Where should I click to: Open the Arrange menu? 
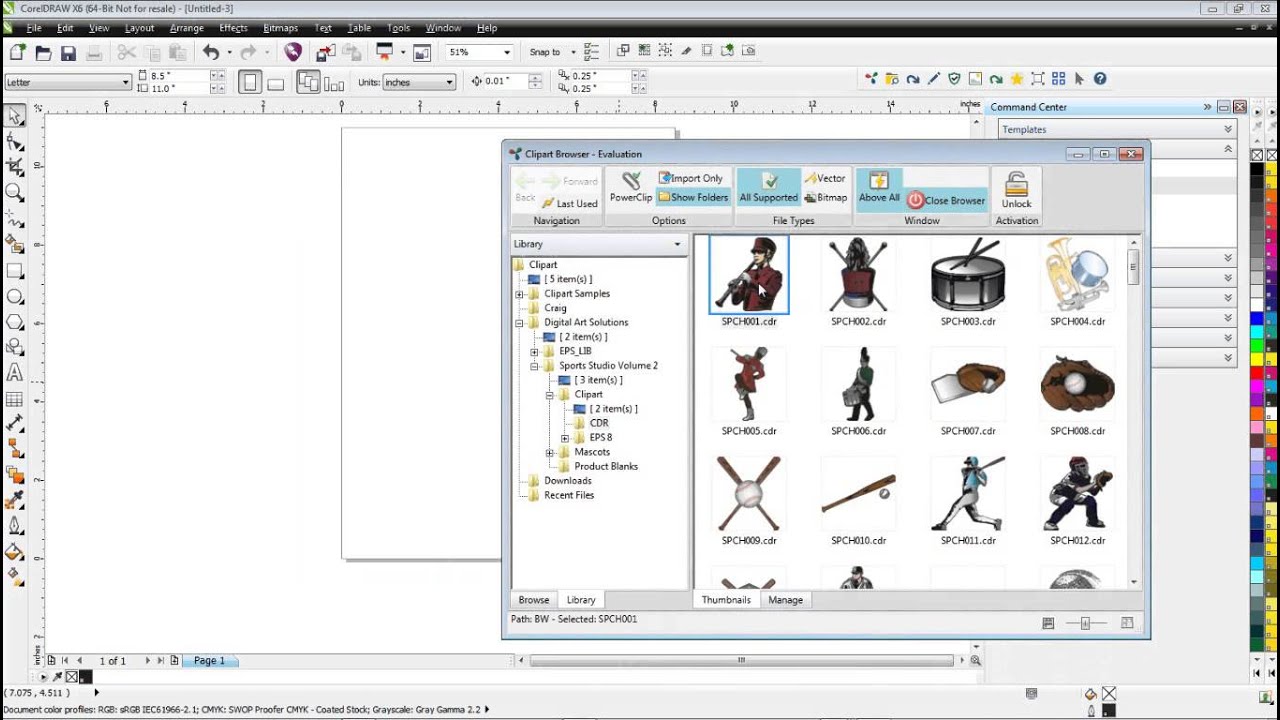(186, 28)
